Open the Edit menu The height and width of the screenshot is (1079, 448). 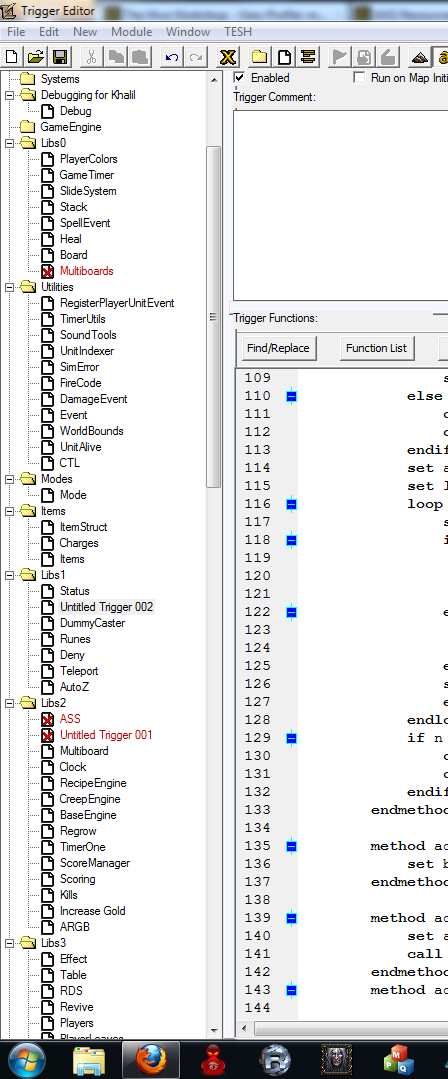(x=49, y=32)
